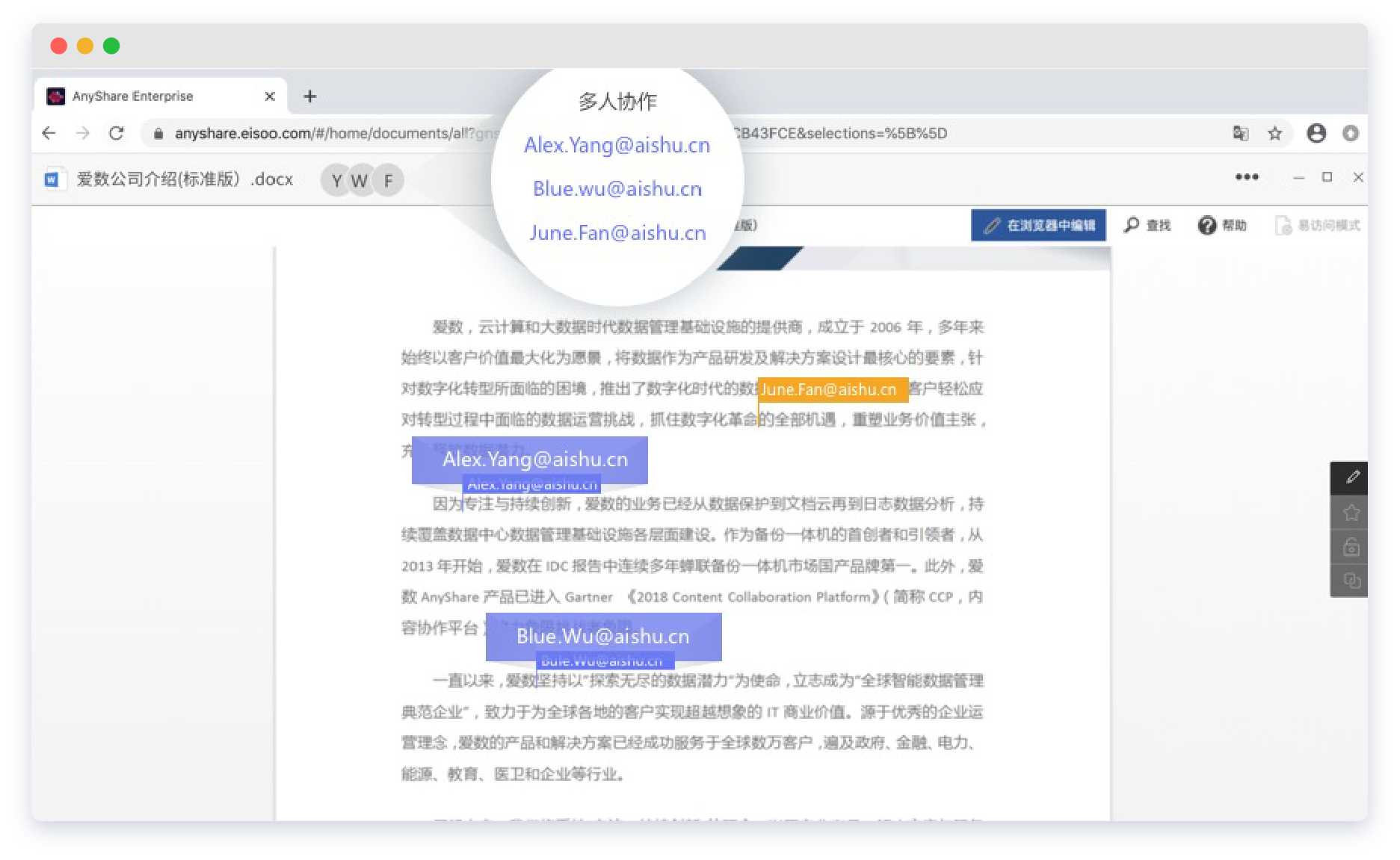Click the large Blue.Wu@aishu.cn cursor tag

[603, 636]
